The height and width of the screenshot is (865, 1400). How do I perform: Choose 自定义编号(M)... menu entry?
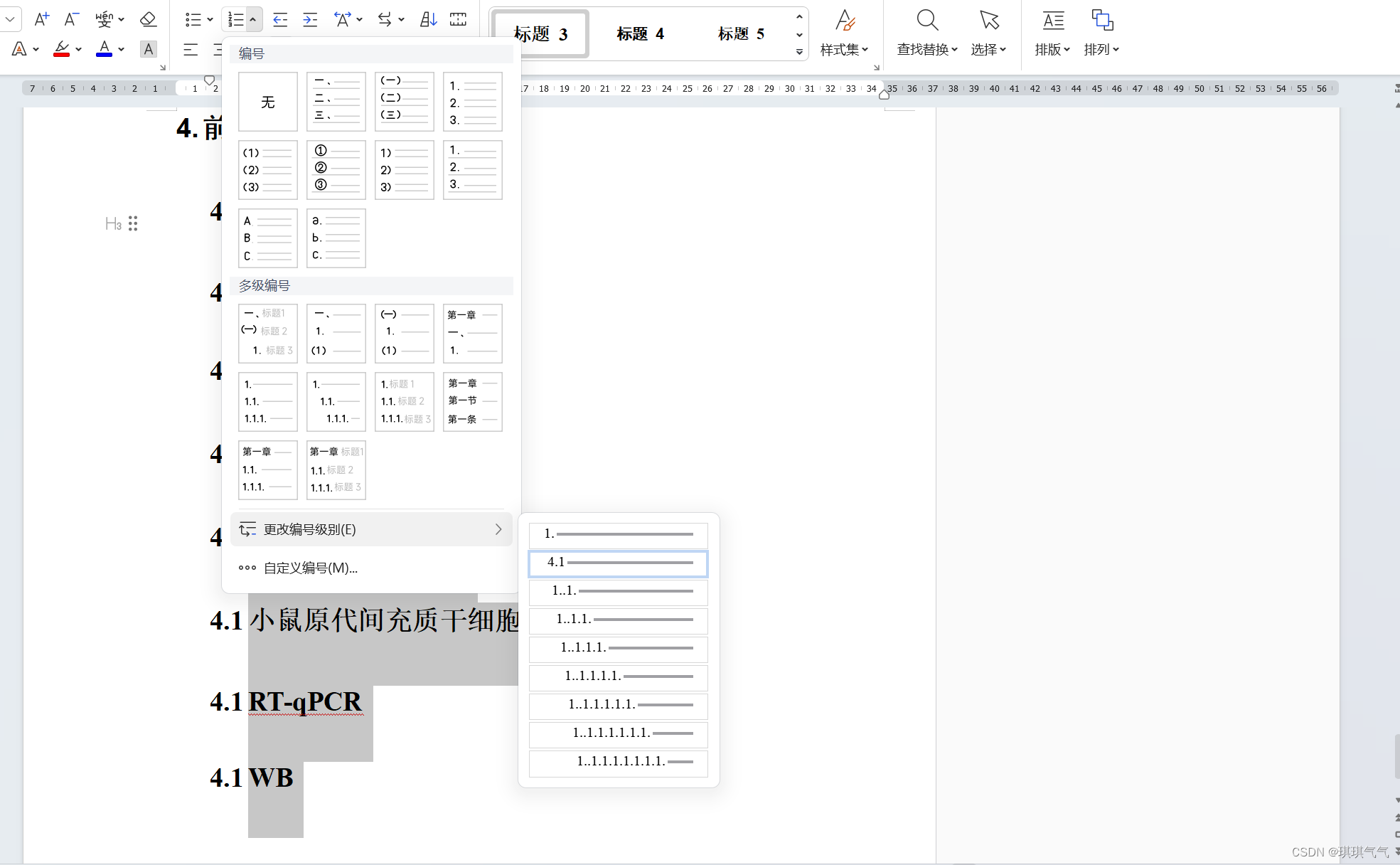(x=311, y=568)
